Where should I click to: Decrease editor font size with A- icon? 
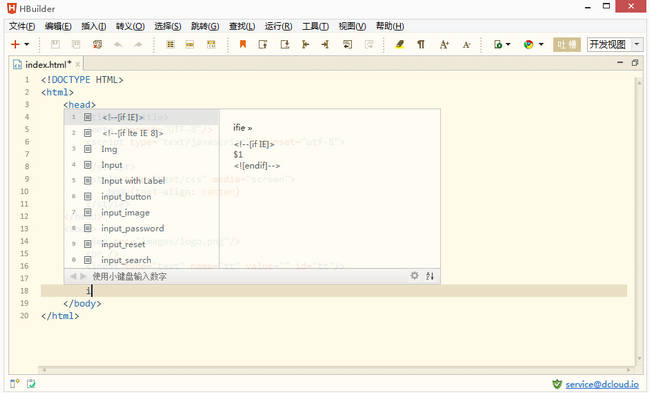tap(466, 44)
